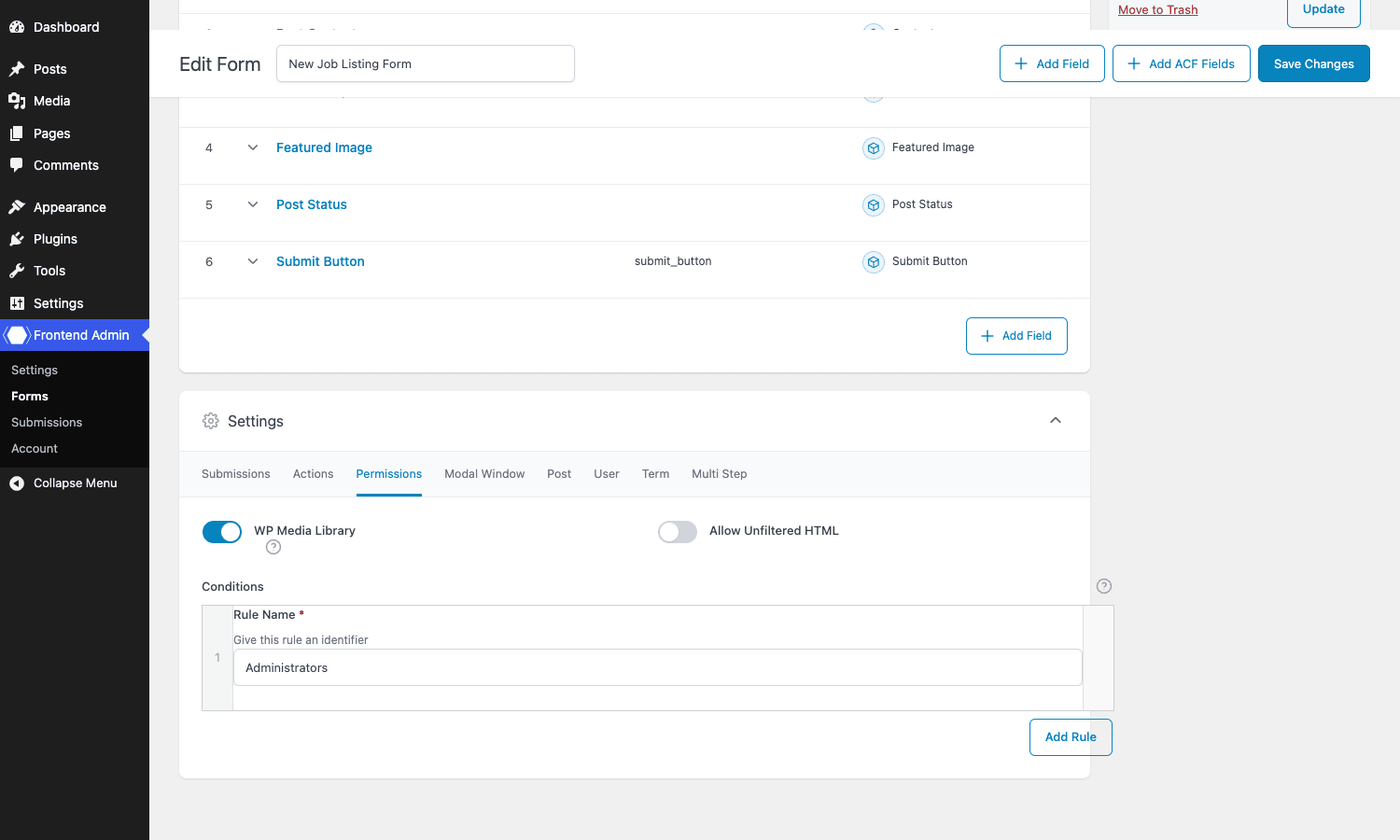The width and height of the screenshot is (1400, 840).
Task: Click the Submit Button field type icon
Action: pos(874,262)
